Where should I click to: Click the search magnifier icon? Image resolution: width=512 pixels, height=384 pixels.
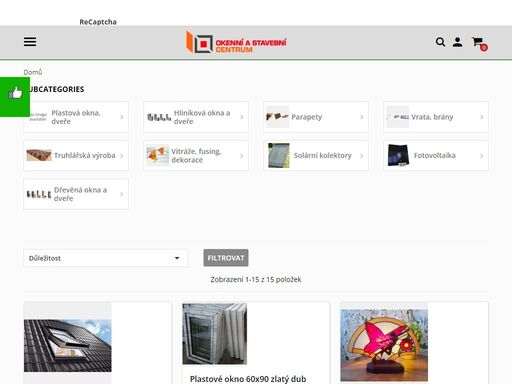pyautogui.click(x=440, y=42)
